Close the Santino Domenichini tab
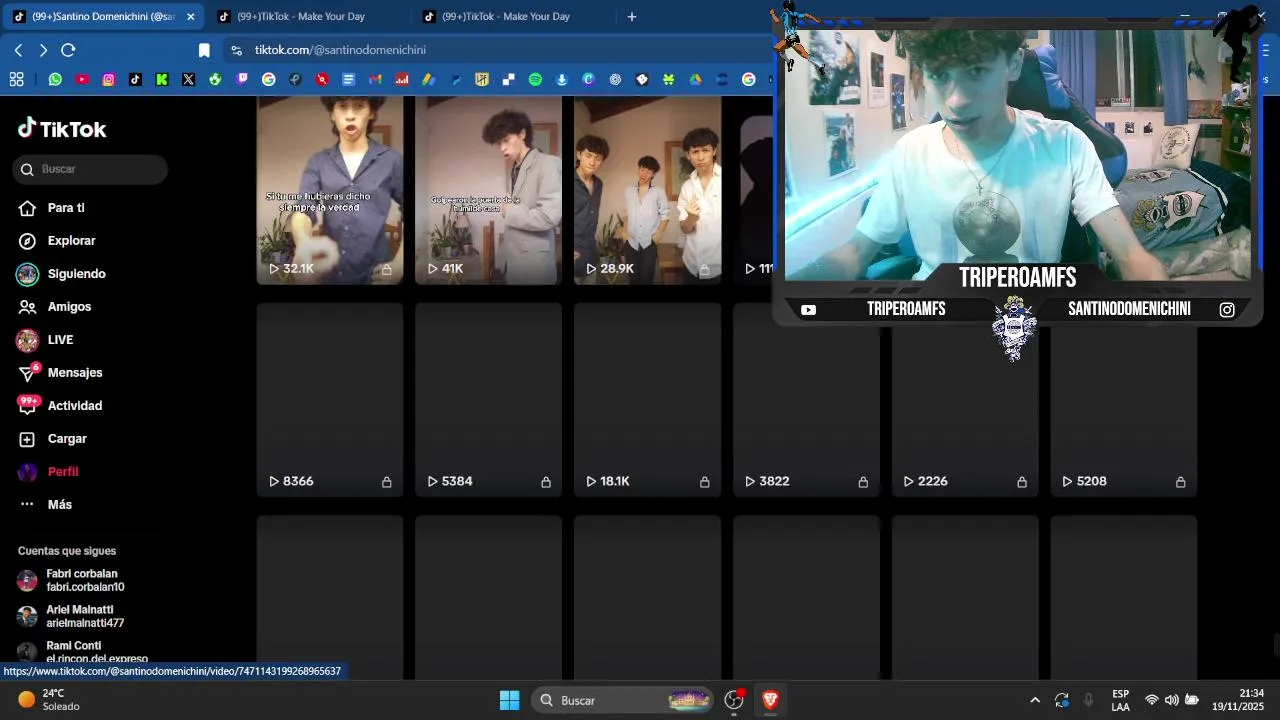 [190, 17]
